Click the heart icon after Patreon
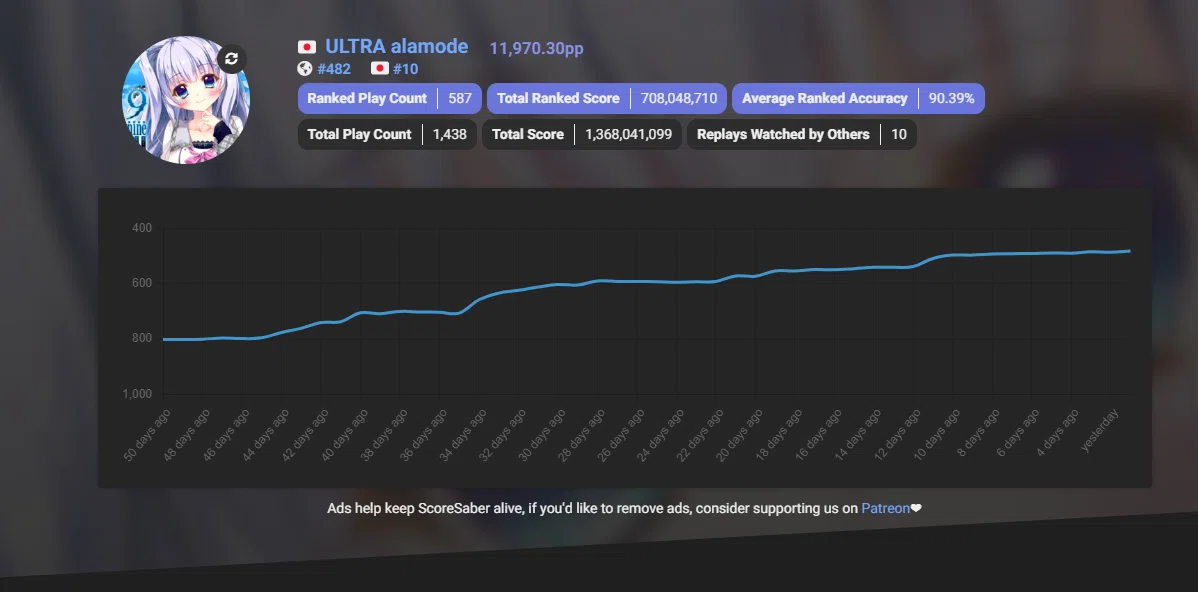This screenshot has height=592, width=1198. click(x=916, y=508)
